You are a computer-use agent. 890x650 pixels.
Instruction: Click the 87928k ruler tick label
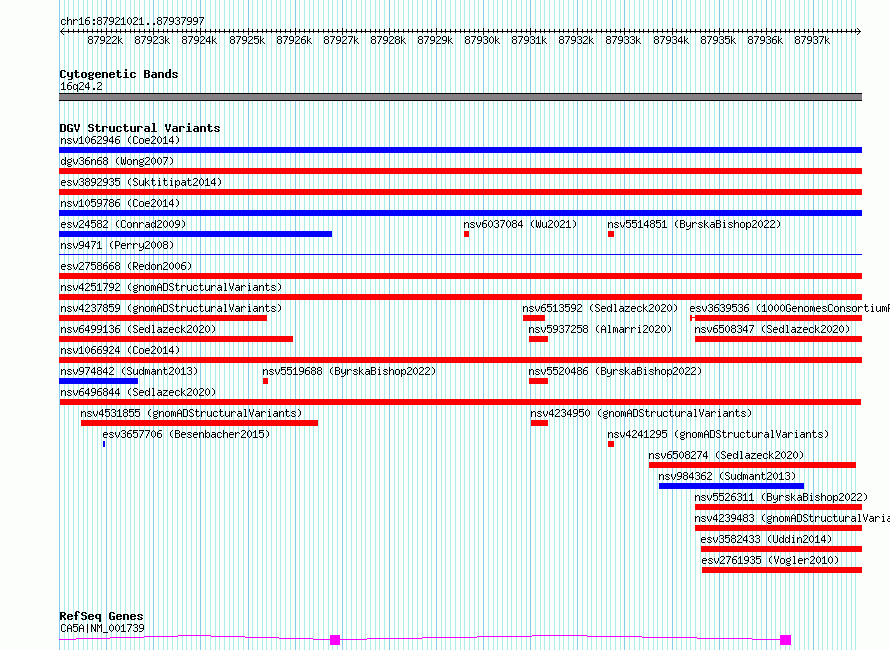point(388,40)
